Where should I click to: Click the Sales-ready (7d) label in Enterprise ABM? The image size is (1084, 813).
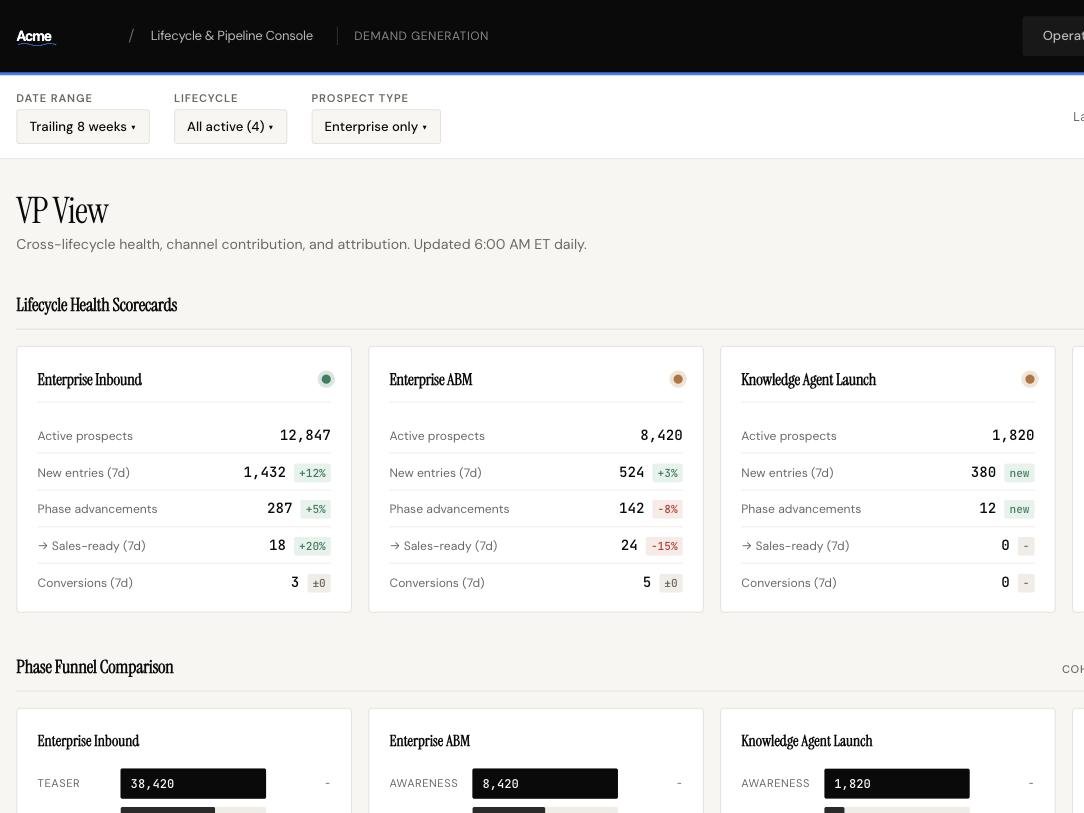pos(443,545)
